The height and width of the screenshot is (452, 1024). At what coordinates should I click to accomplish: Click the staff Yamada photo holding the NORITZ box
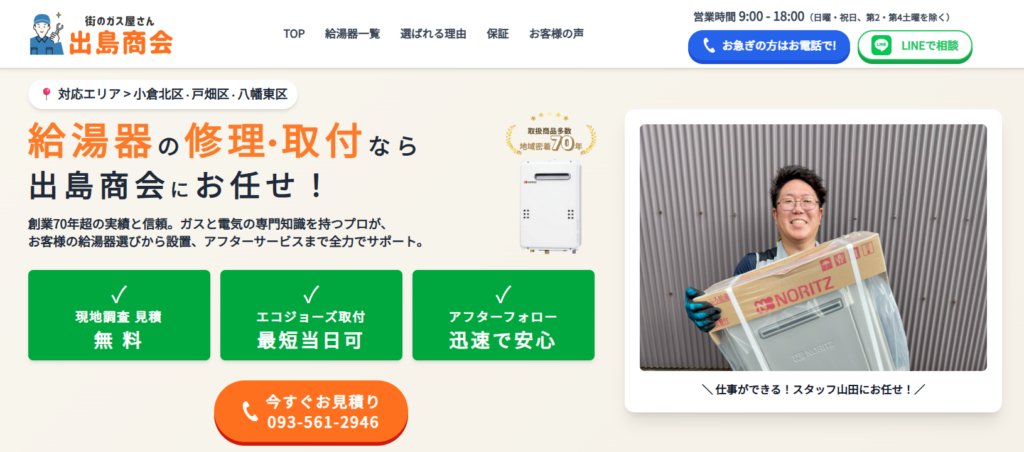click(x=813, y=248)
